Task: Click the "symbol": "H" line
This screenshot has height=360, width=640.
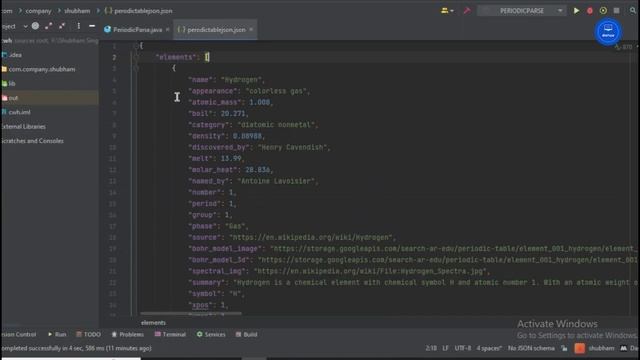Action: pyautogui.click(x=216, y=293)
